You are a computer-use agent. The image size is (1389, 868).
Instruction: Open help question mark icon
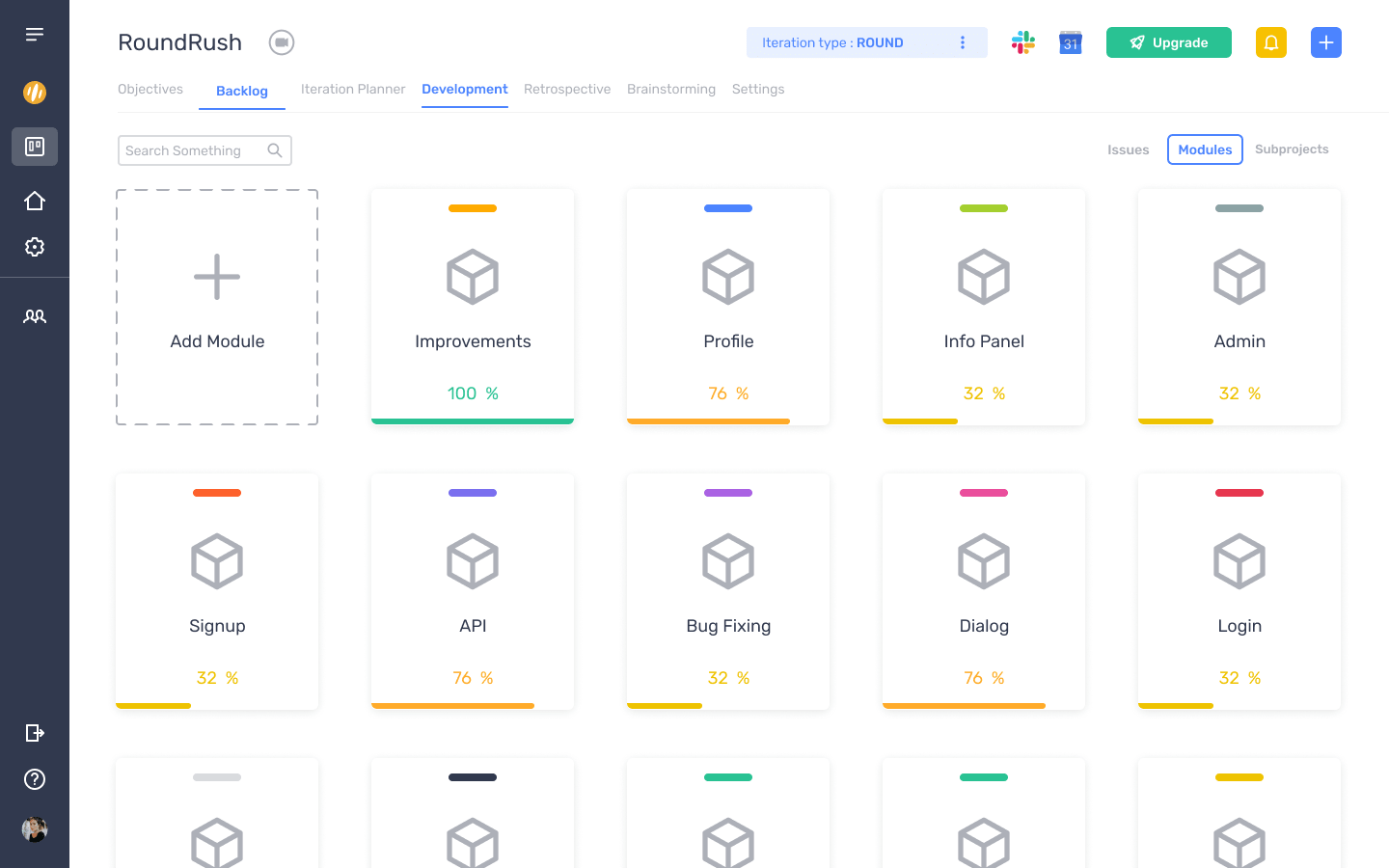pyautogui.click(x=35, y=779)
